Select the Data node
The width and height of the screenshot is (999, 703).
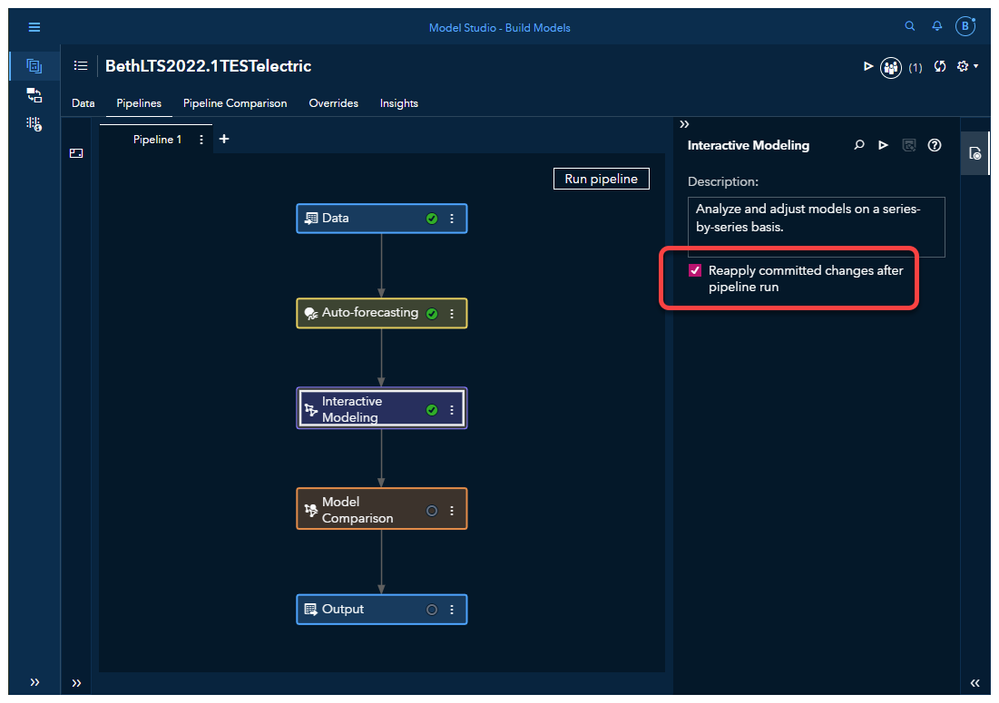point(382,219)
